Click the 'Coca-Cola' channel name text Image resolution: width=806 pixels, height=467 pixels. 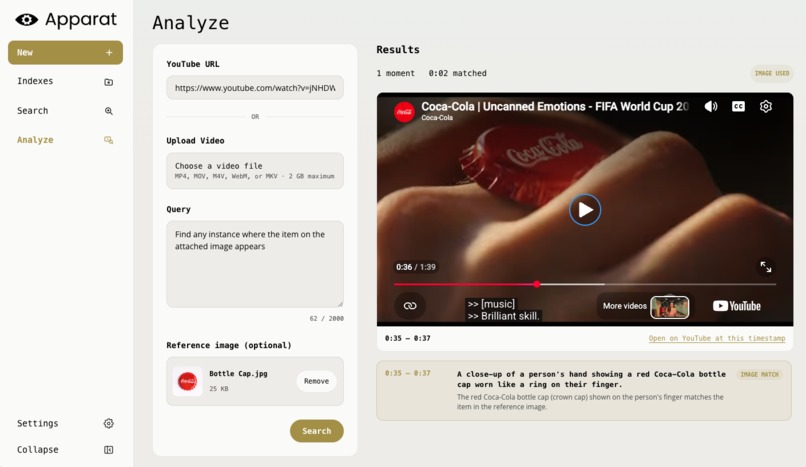point(437,118)
